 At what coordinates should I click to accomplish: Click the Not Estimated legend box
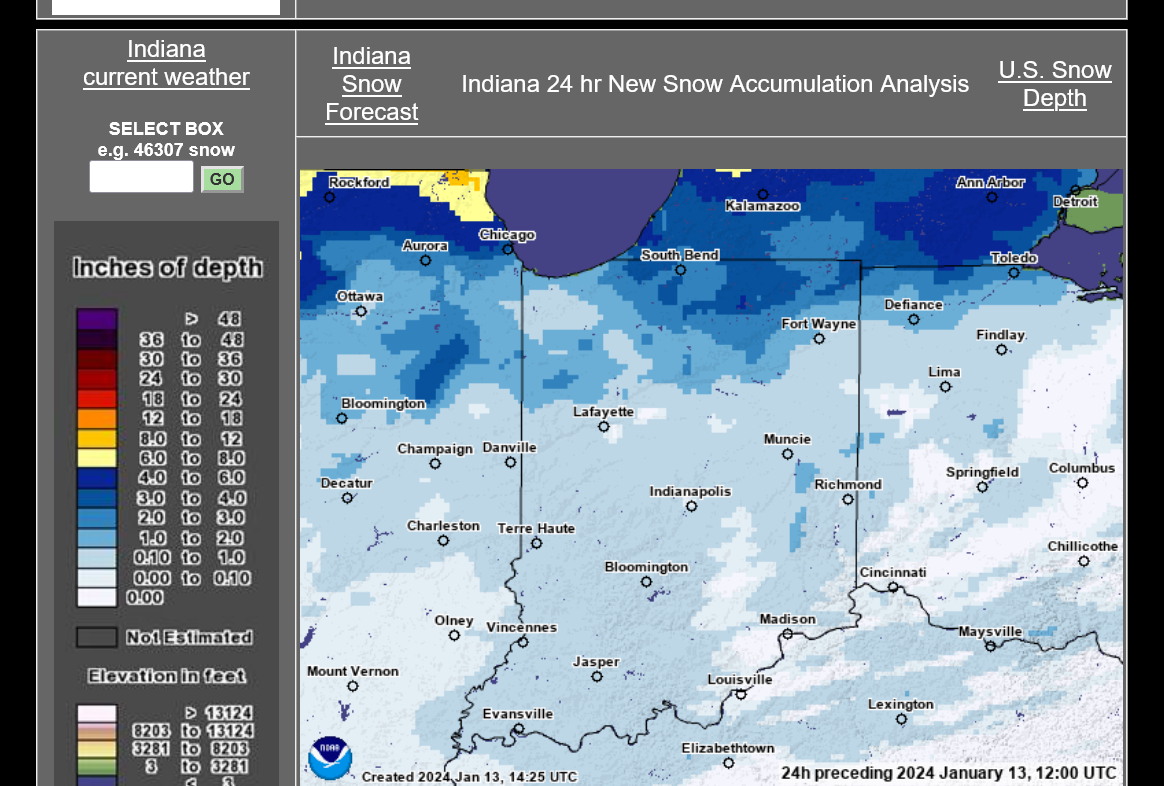[x=97, y=637]
